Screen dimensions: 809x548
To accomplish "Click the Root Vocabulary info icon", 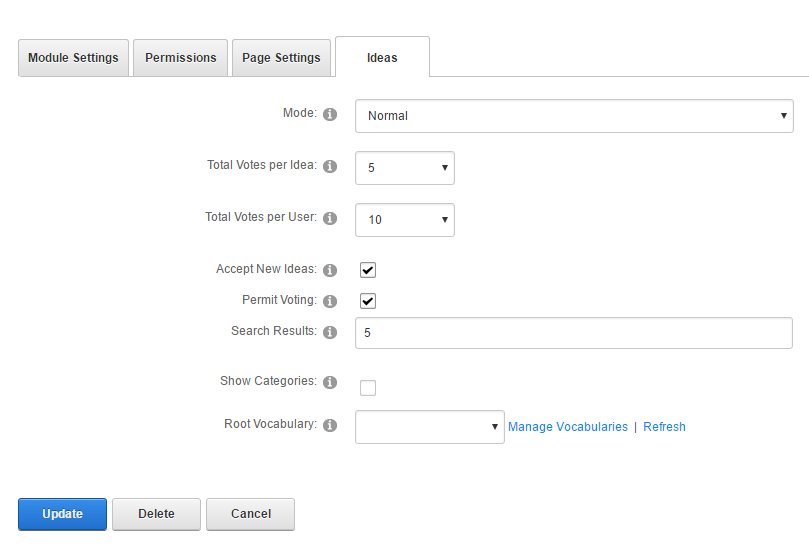I will (330, 426).
